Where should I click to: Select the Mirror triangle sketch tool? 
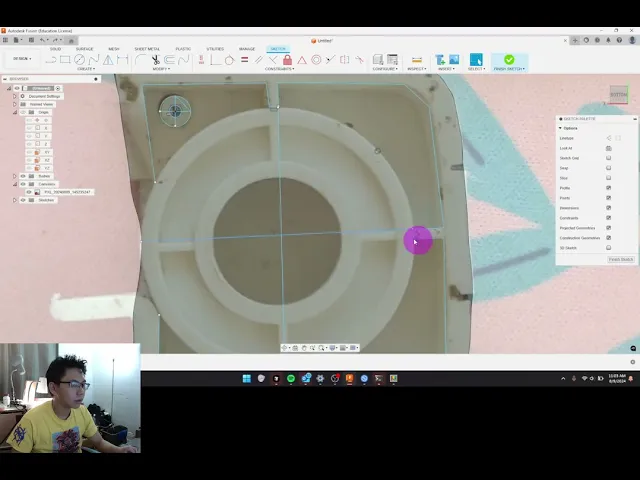click(108, 60)
